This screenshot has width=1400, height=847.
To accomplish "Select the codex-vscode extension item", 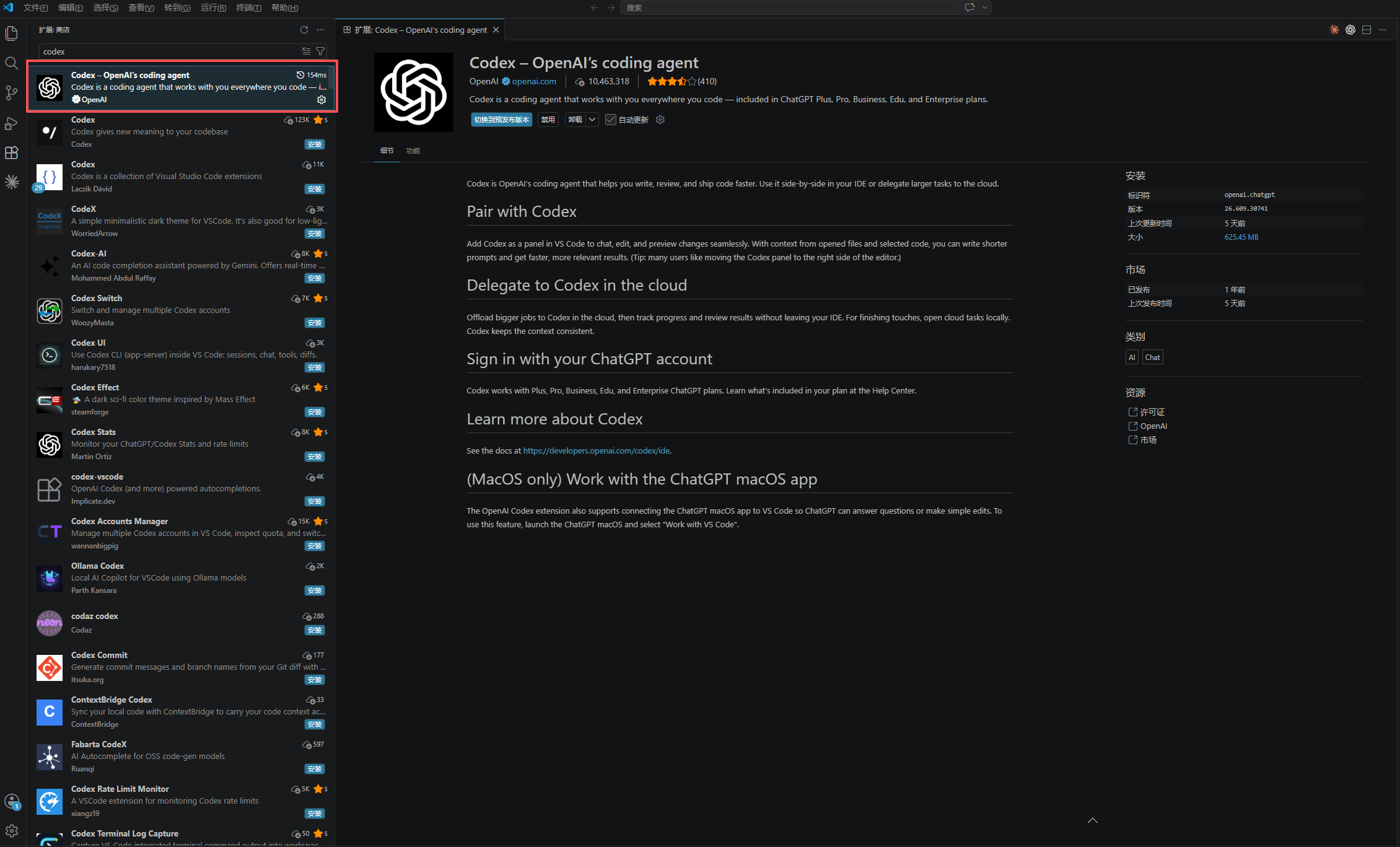I will point(181,489).
